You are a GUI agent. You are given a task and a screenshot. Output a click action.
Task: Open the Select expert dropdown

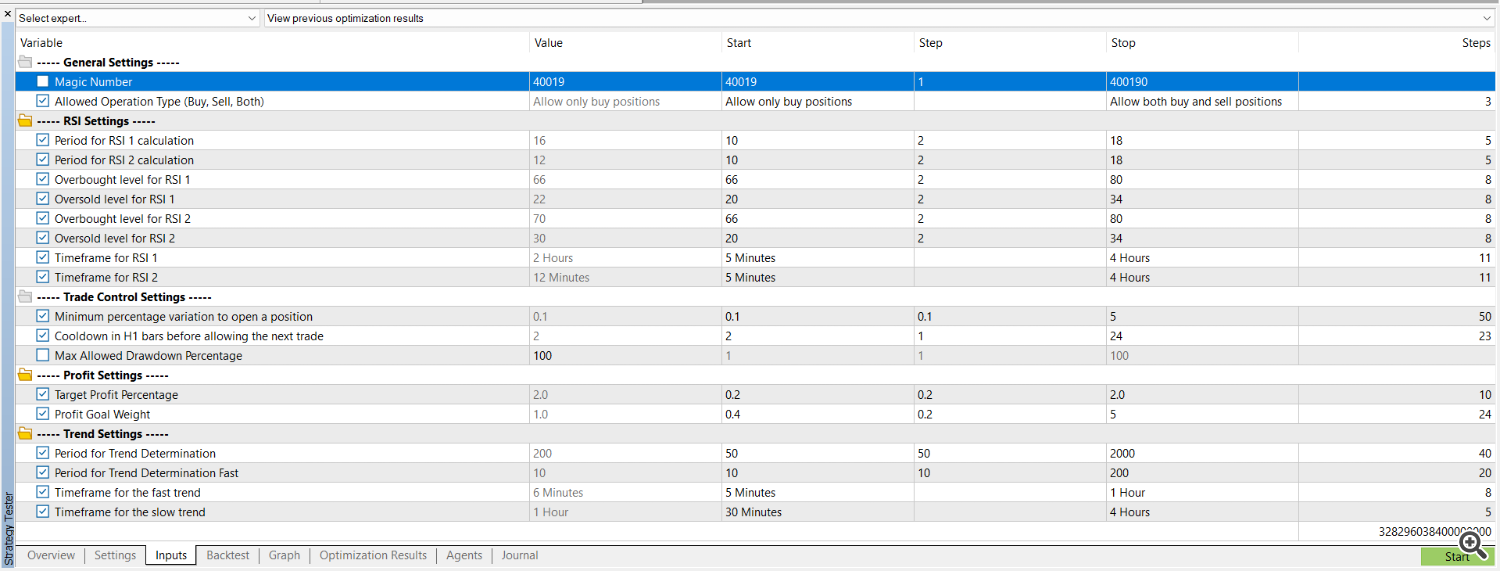coord(137,18)
